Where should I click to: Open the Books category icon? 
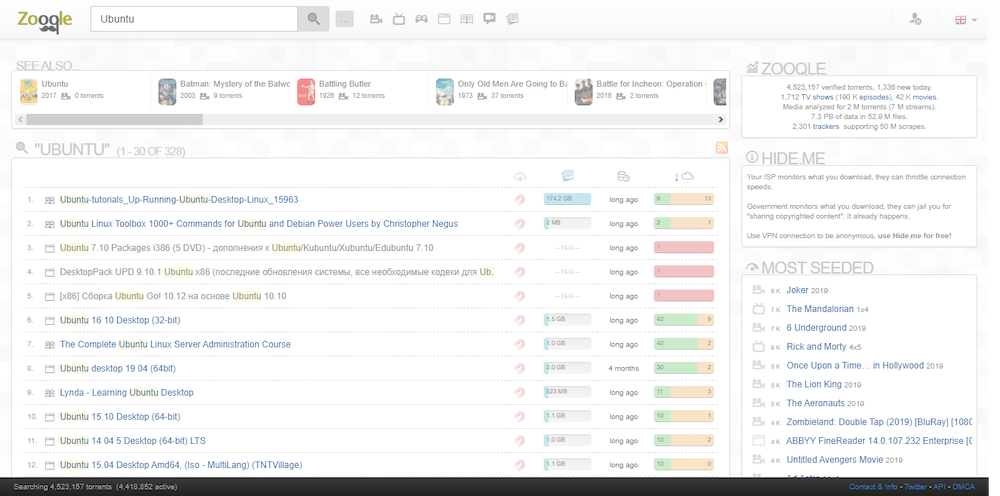click(x=467, y=19)
